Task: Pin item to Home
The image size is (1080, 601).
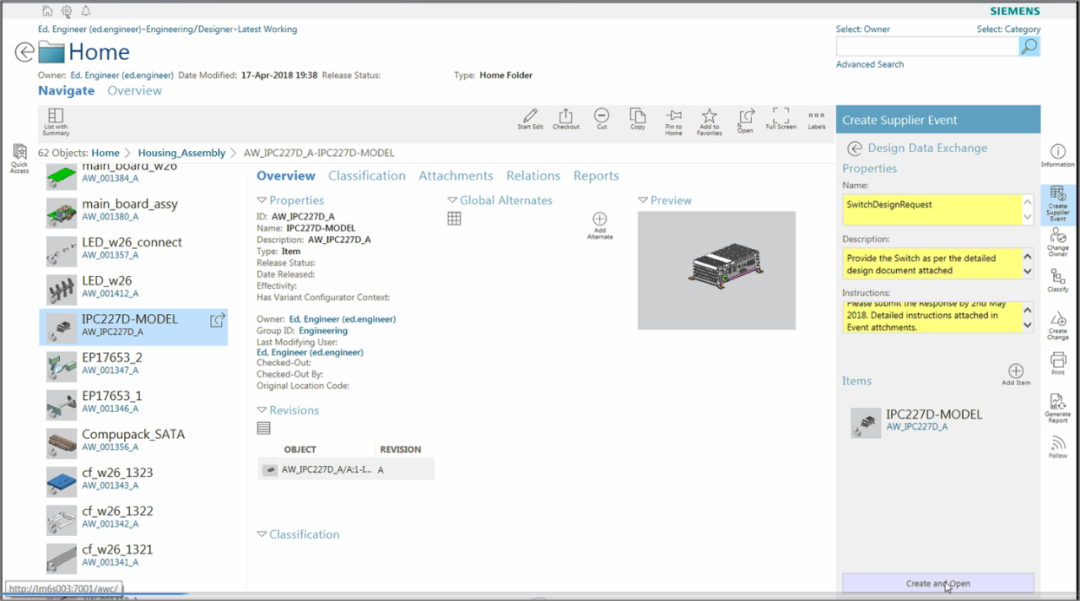Action: click(673, 118)
